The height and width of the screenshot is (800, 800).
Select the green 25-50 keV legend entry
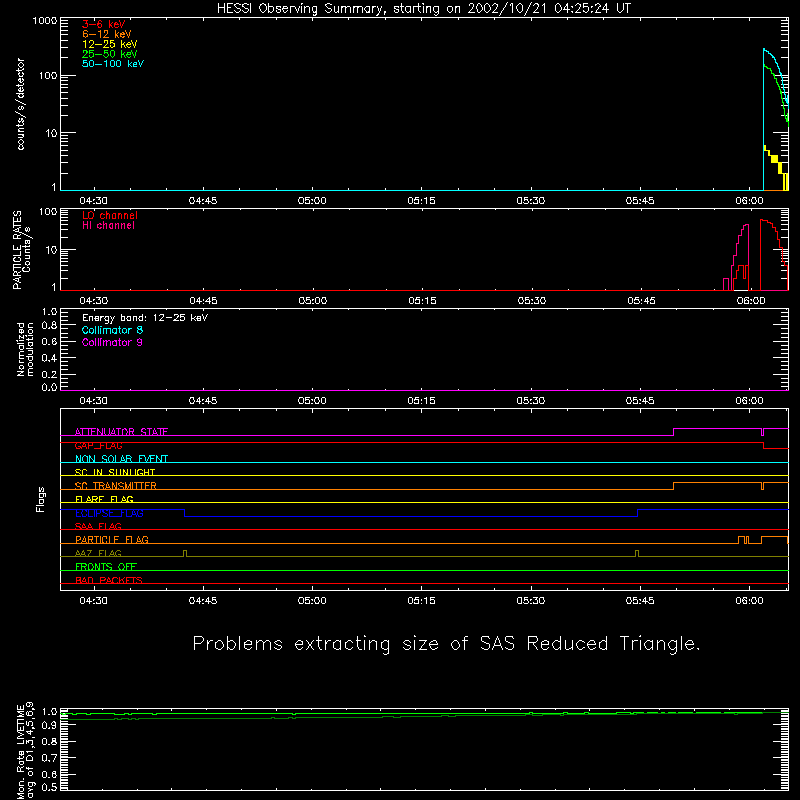110,54
